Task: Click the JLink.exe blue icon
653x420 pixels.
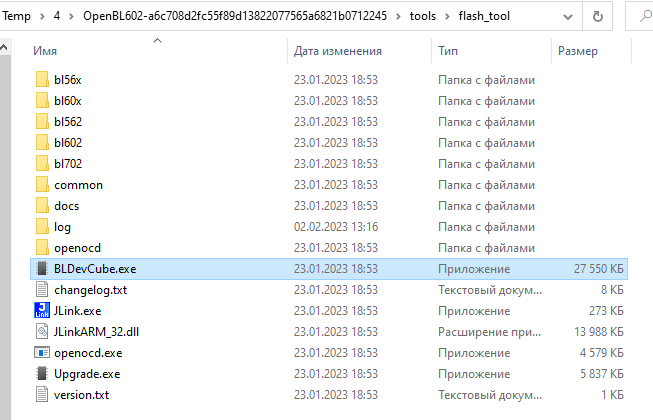Action: tap(42, 311)
